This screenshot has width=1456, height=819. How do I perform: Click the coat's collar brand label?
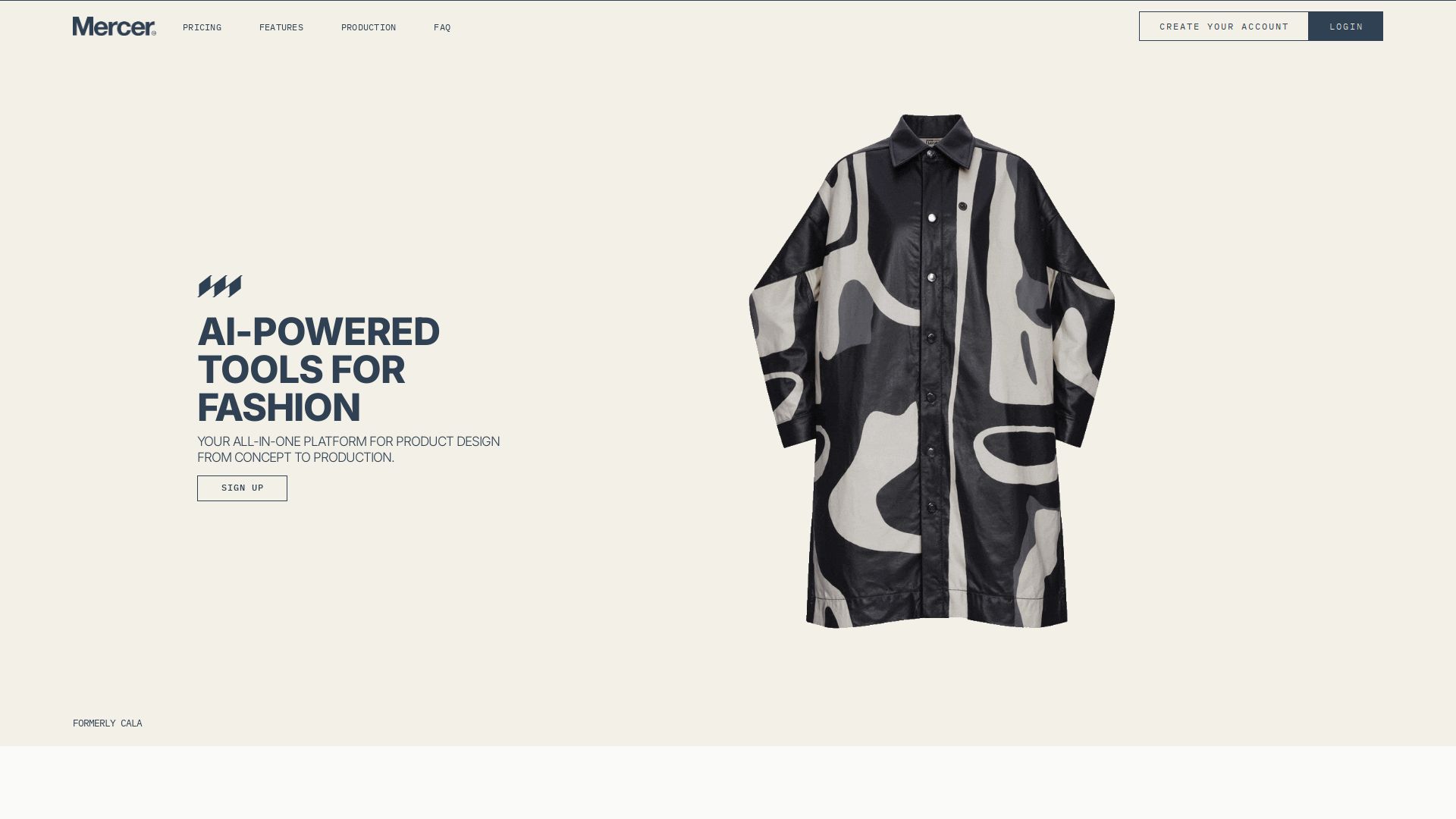point(931,142)
